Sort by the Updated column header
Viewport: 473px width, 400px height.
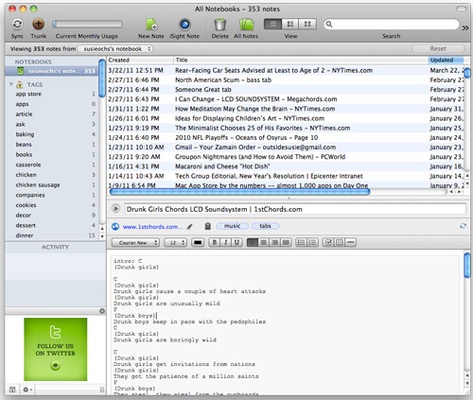446,60
